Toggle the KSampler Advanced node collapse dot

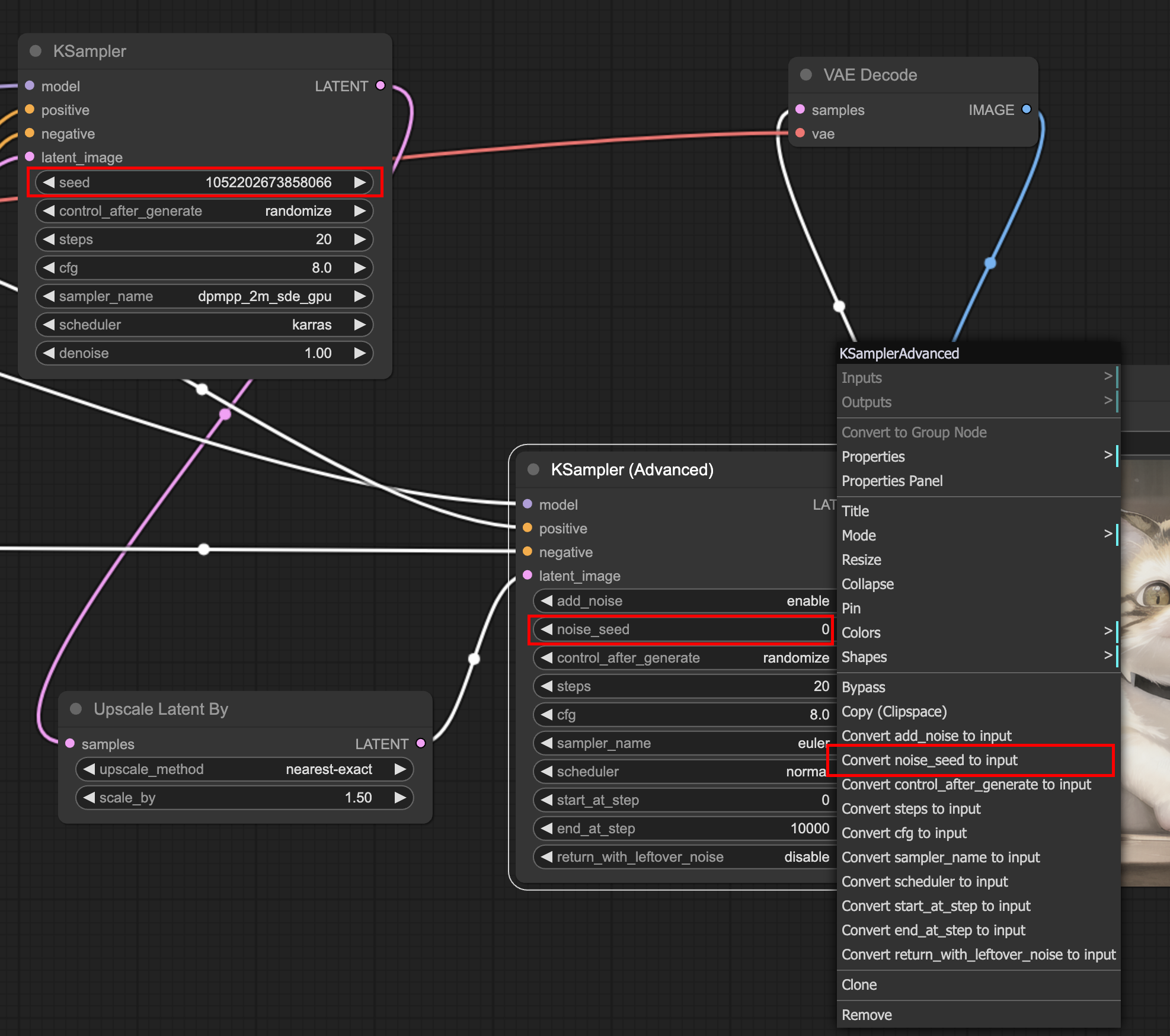click(x=533, y=469)
